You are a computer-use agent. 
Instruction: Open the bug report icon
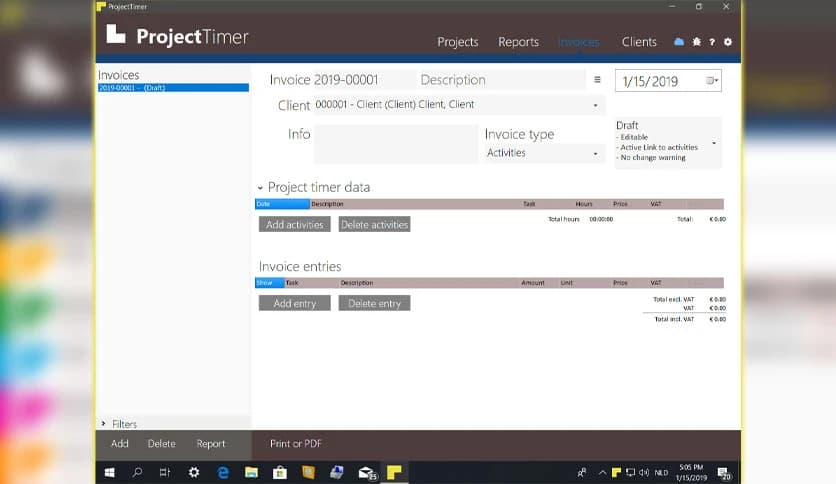pos(696,42)
